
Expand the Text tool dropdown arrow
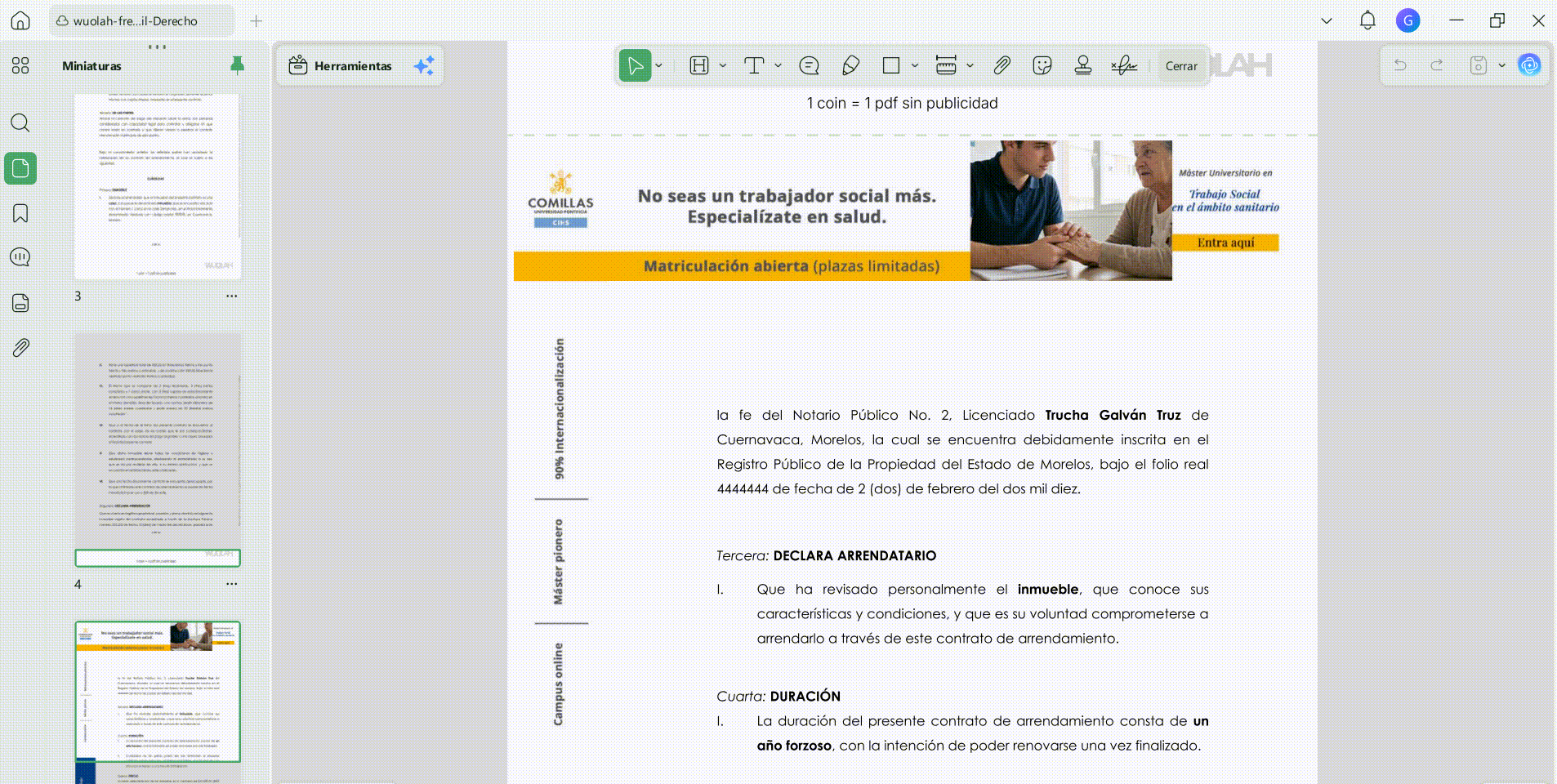tap(778, 65)
